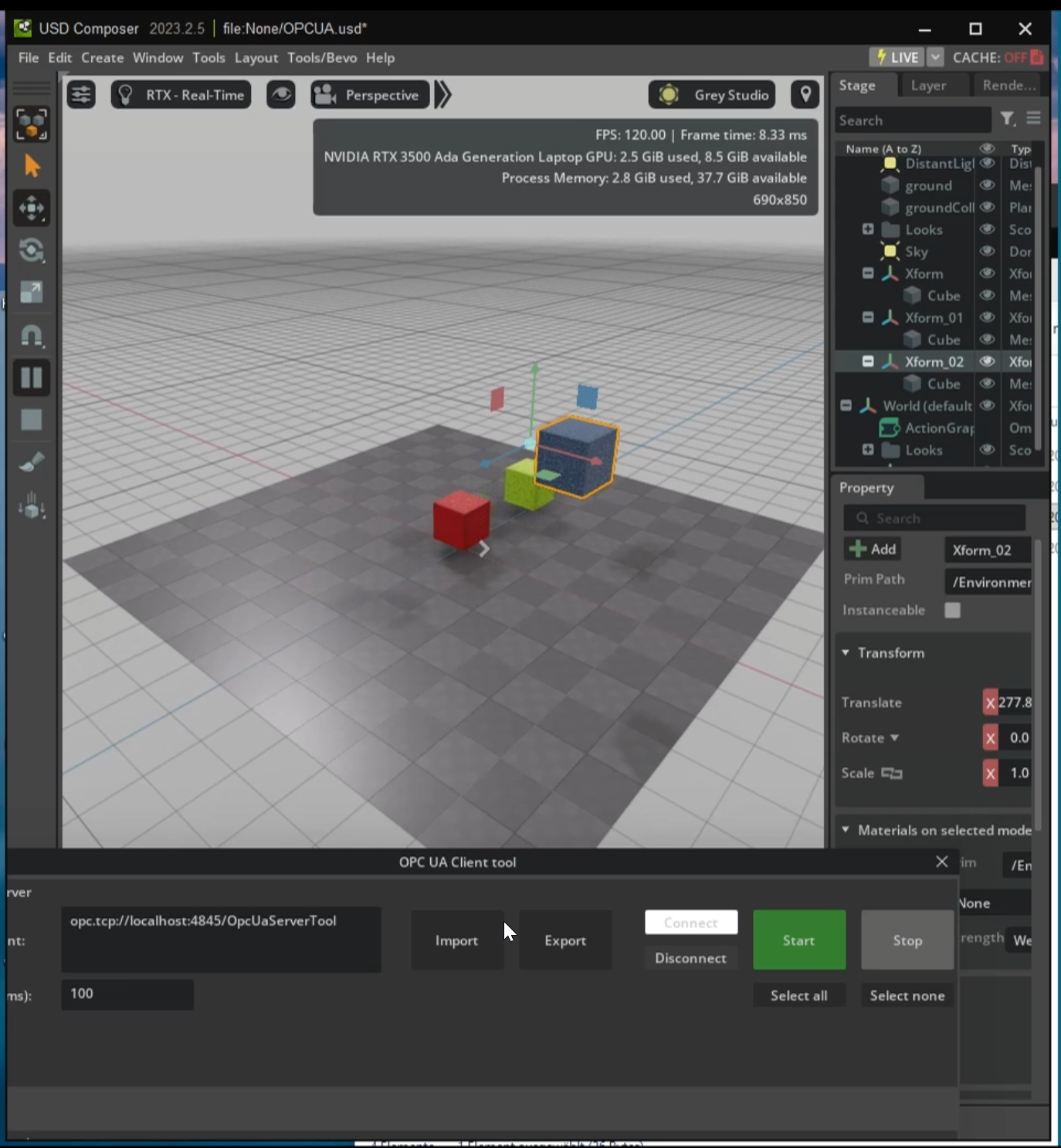
Task: Activate the Rotate tool
Action: coord(32,251)
